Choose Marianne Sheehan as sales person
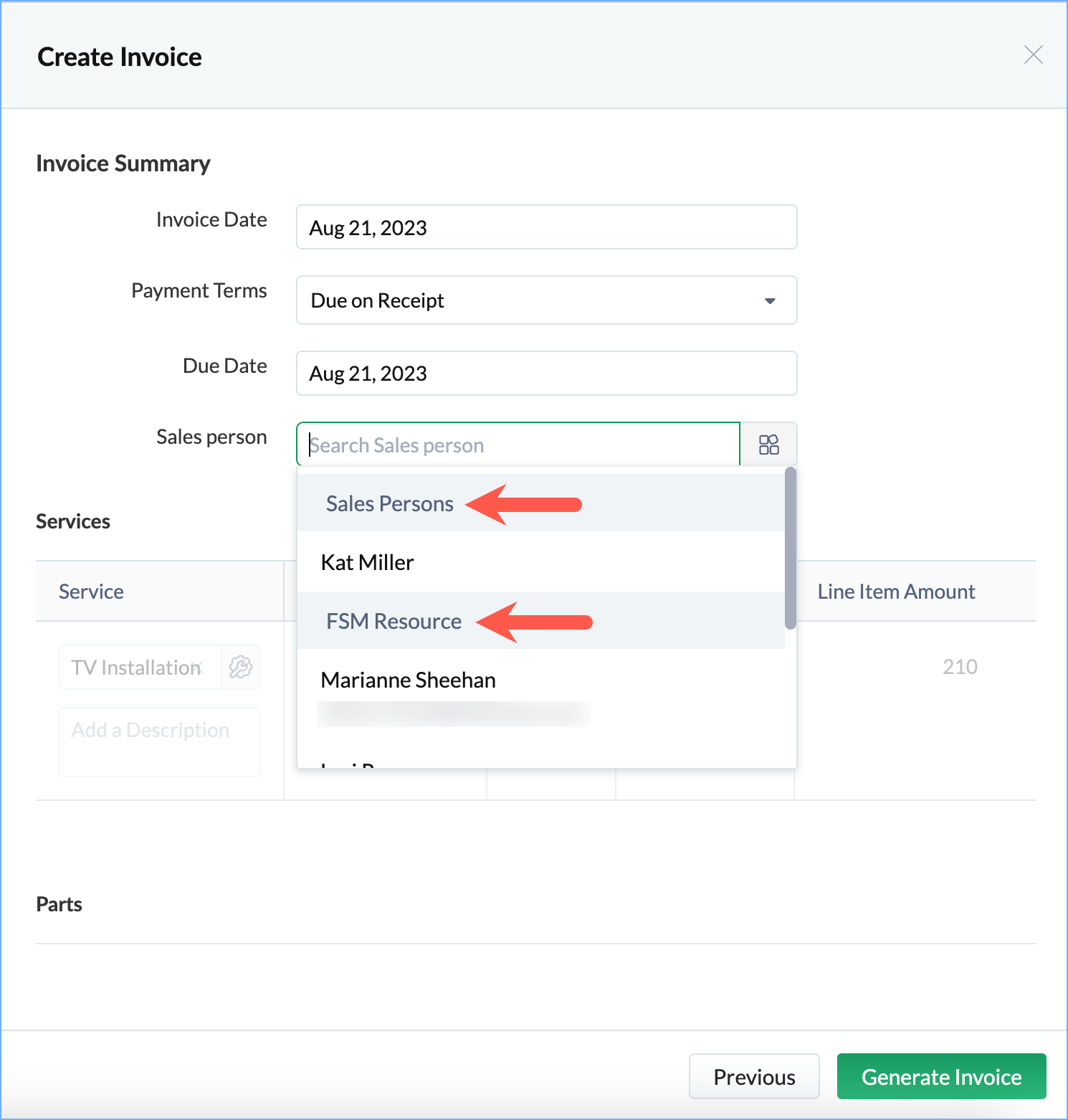 408,680
